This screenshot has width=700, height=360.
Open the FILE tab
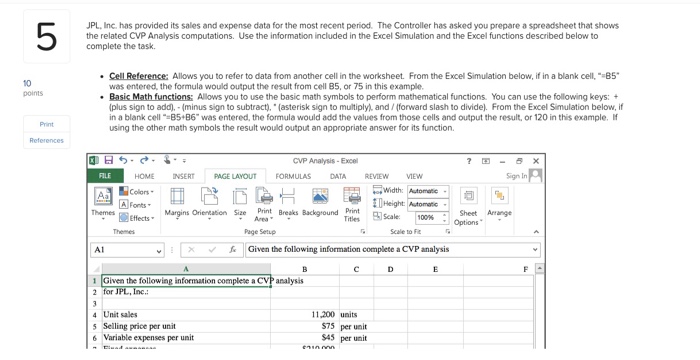[x=105, y=176]
